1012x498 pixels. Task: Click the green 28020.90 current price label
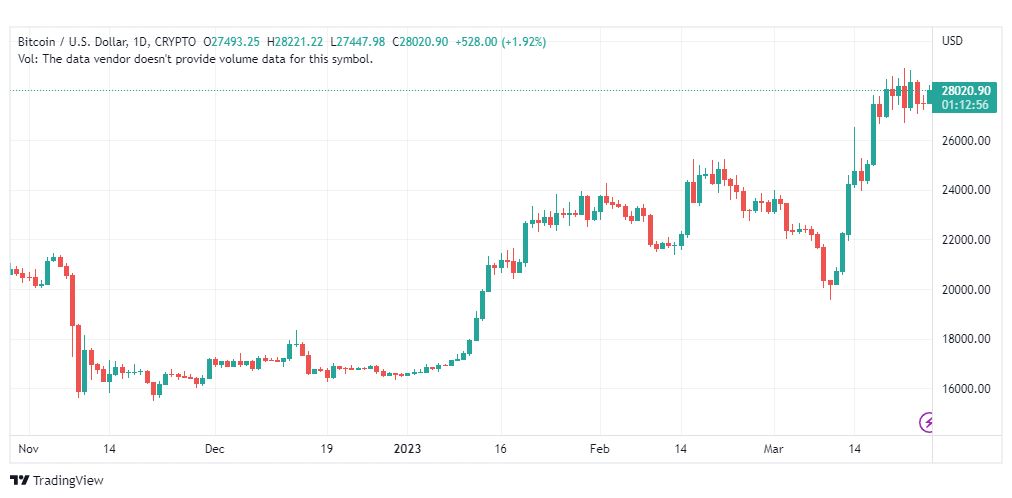pyautogui.click(x=963, y=90)
